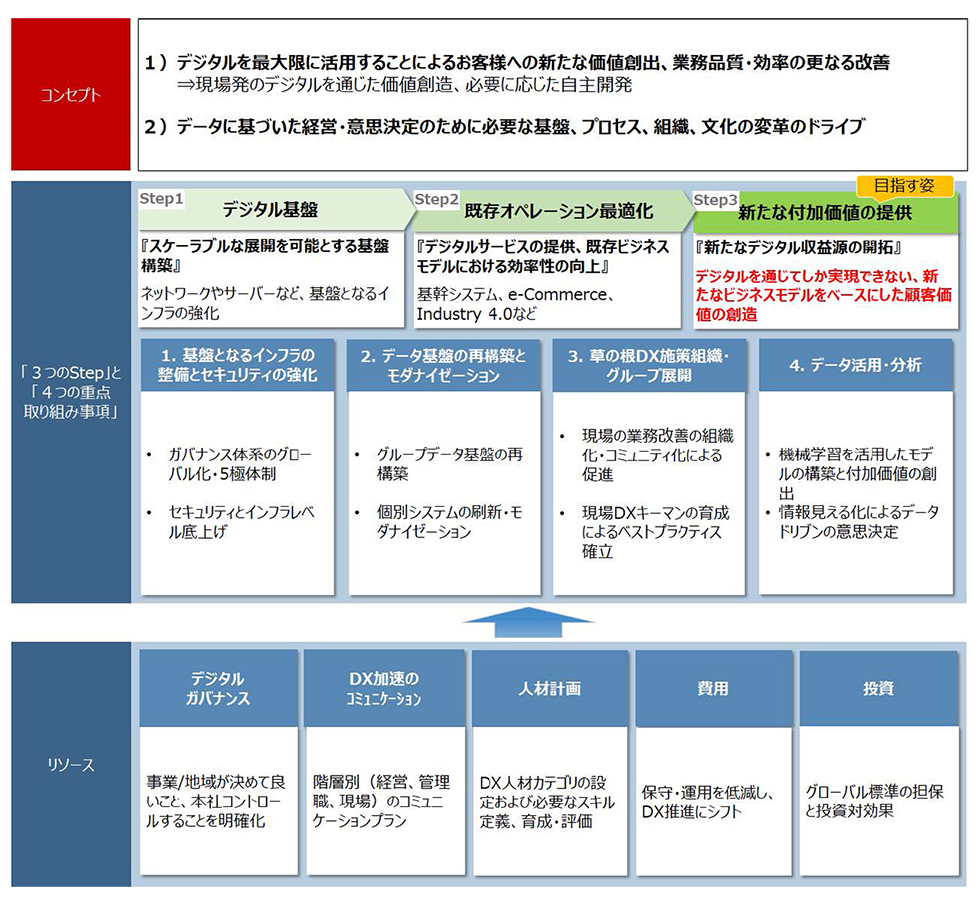Image resolution: width=980 pixels, height=905 pixels.
Task: Select text DX人材カテゴリの設定および必要なスキル定義、育成・評価
Action: pyautogui.click(x=548, y=802)
